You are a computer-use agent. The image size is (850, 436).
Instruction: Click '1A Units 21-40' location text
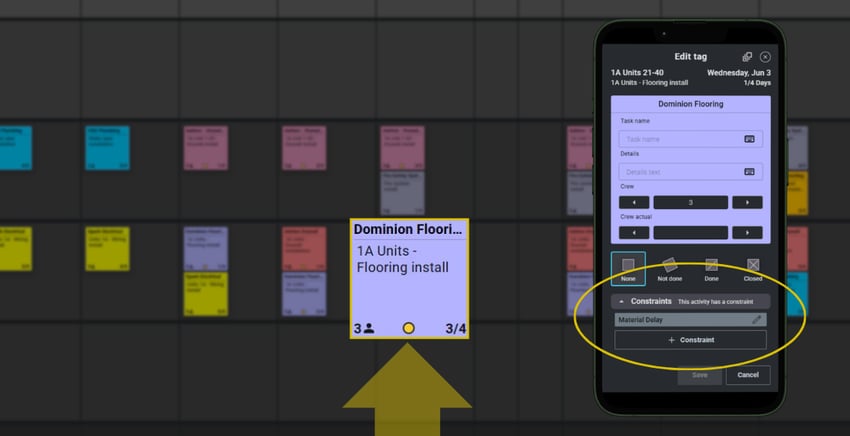pyautogui.click(x=637, y=73)
